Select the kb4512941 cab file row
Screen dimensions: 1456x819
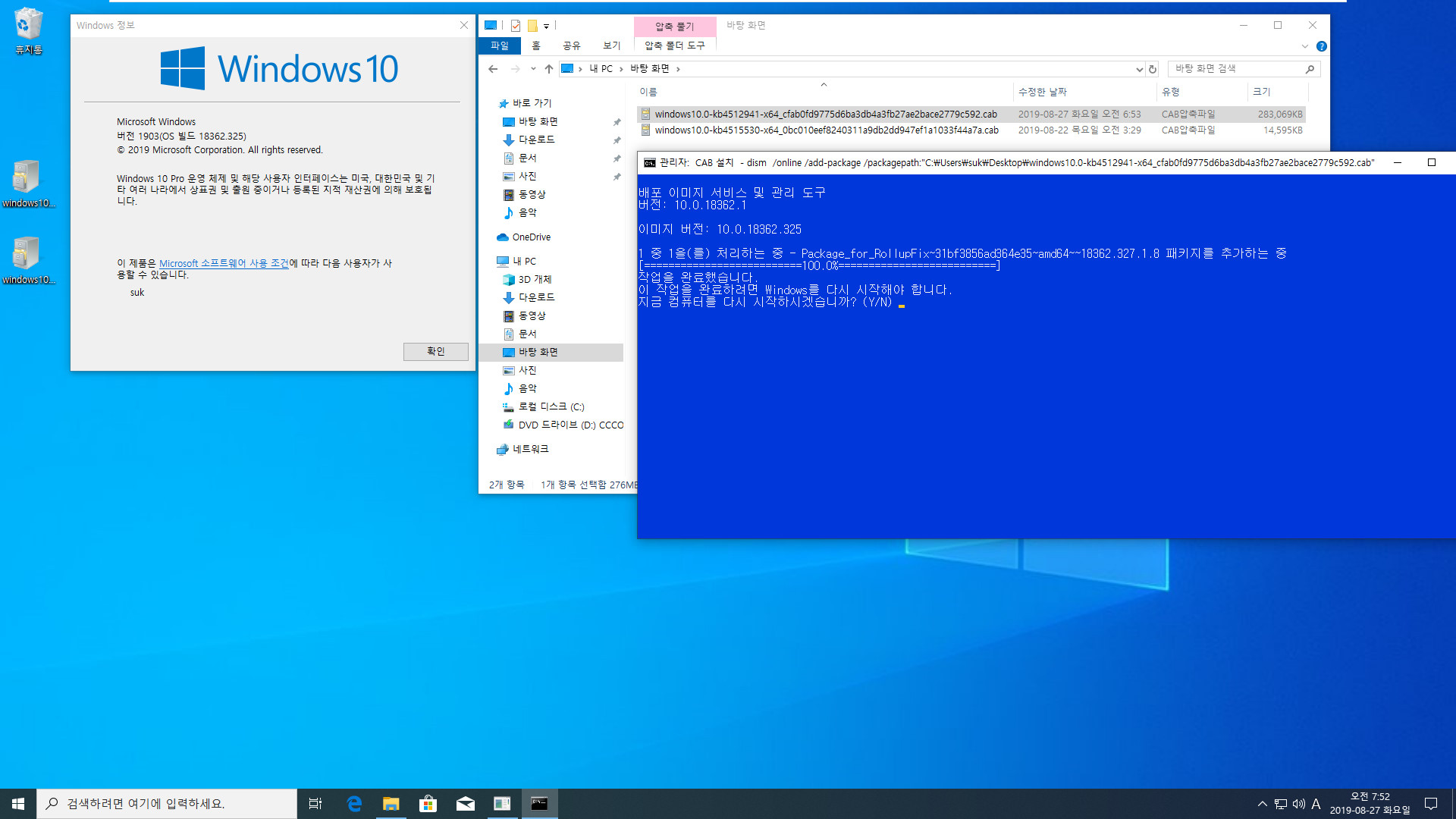tap(971, 115)
